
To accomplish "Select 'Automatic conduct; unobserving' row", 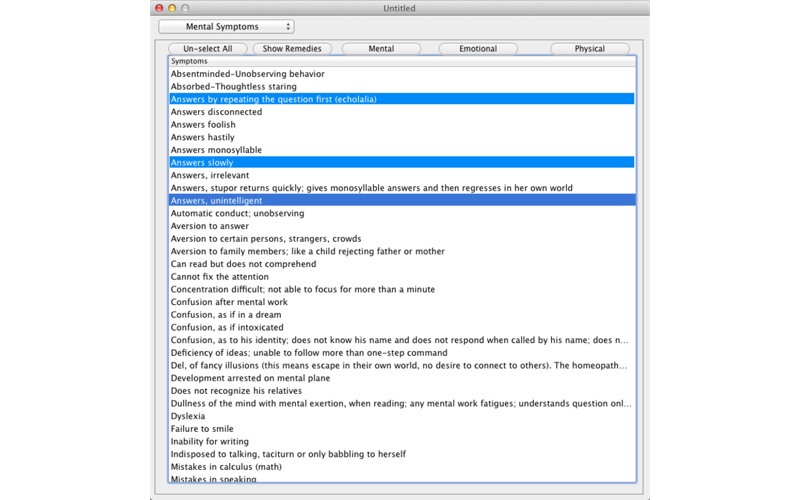I will pyautogui.click(x=402, y=213).
